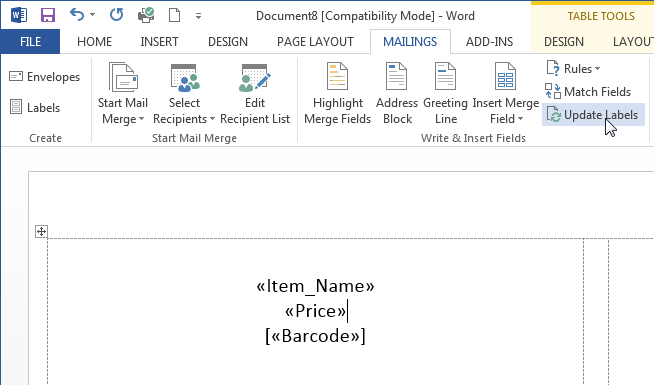The width and height of the screenshot is (654, 385).
Task: Insert a Greeting Line
Action: coord(445,94)
